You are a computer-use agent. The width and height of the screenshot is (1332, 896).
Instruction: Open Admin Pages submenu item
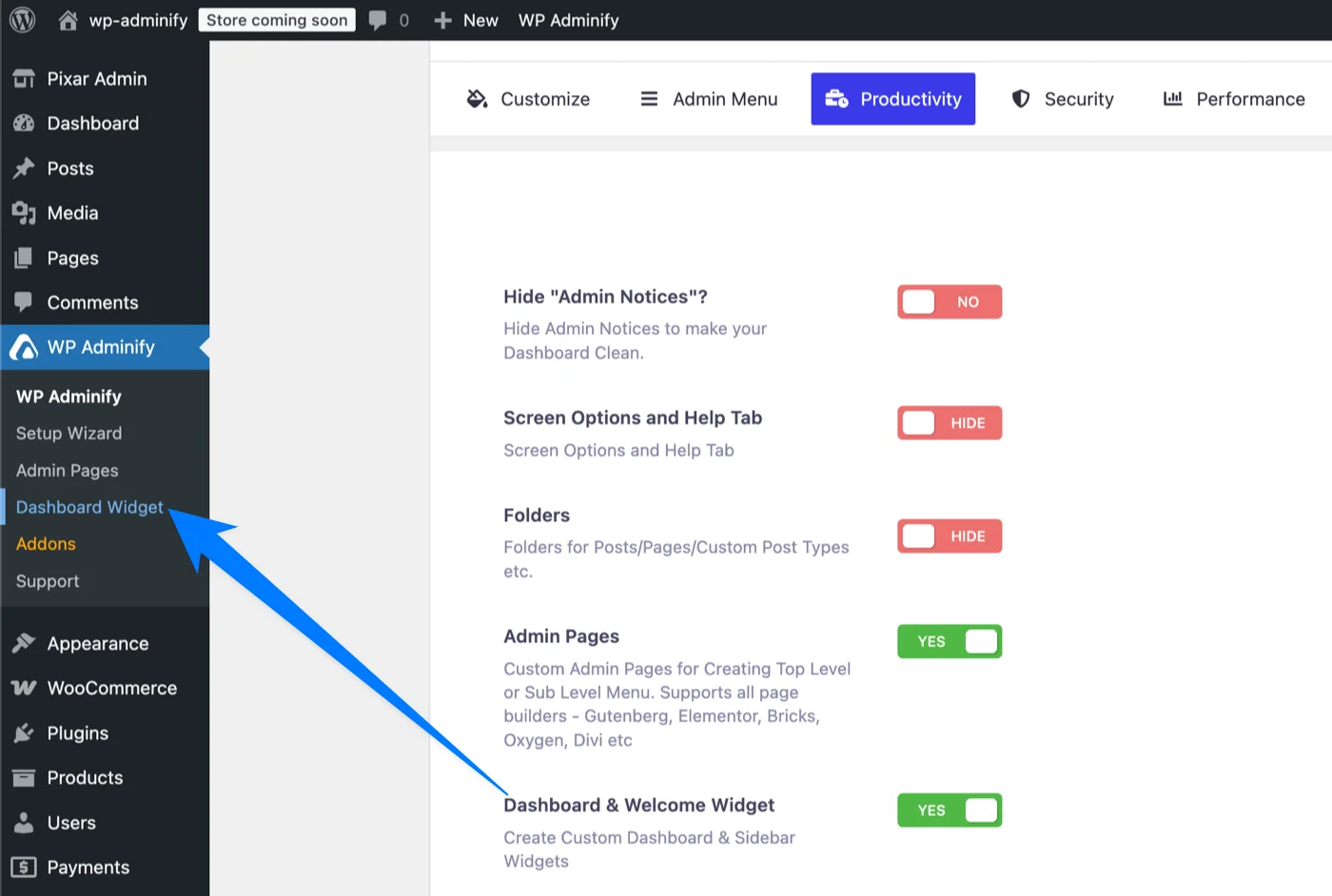tap(68, 471)
